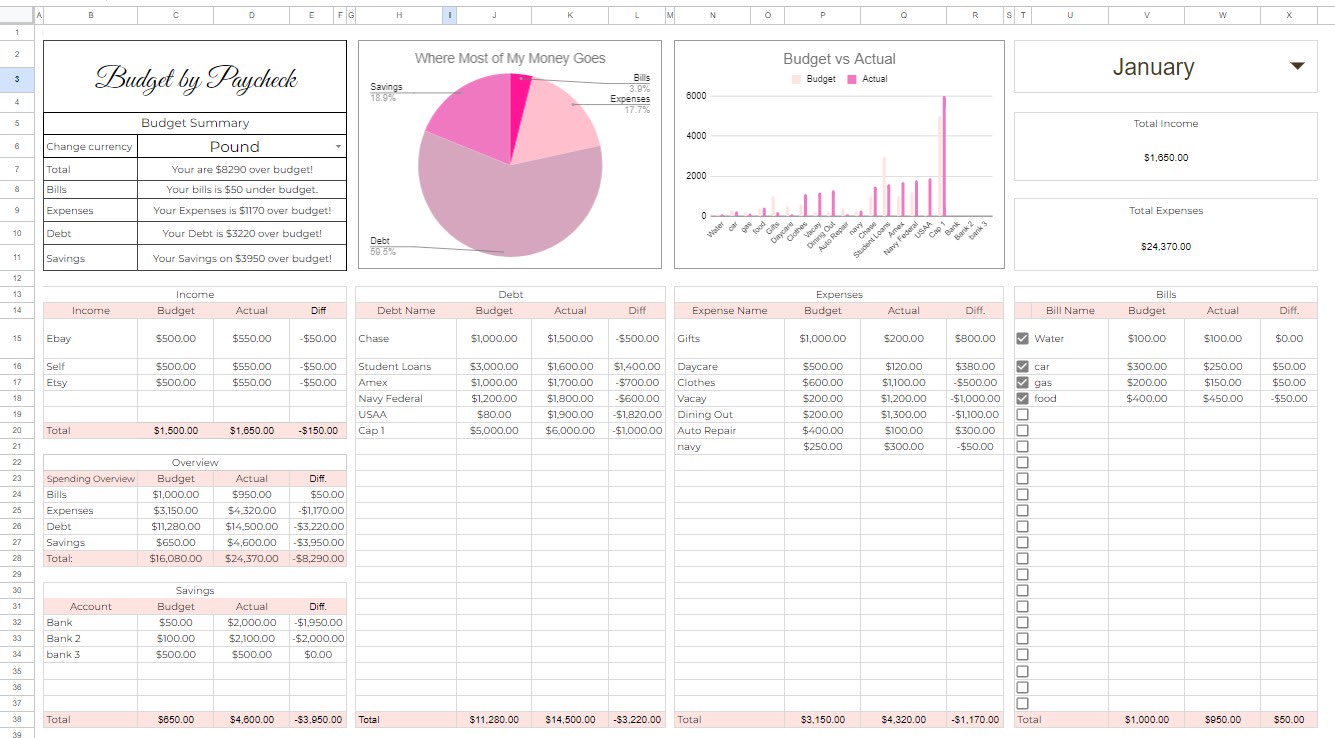
Task: Click the 'Where Most of My Money Goes' chart title
Action: click(510, 59)
